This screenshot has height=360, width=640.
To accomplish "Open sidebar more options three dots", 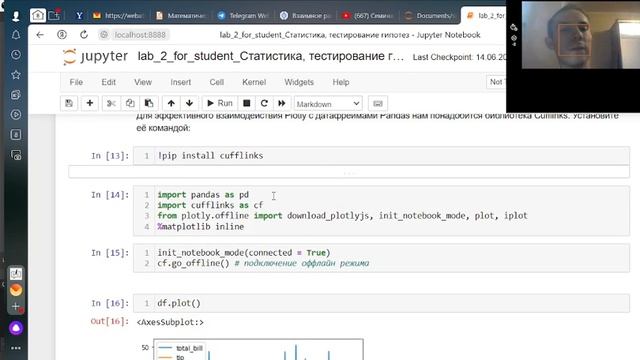I will [x=16, y=348].
